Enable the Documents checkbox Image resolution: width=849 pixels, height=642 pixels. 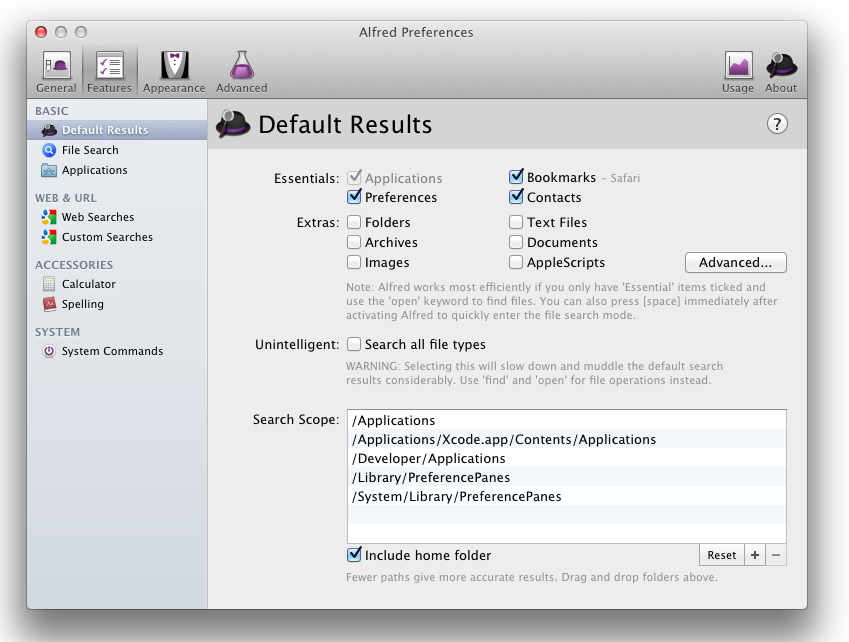click(516, 242)
